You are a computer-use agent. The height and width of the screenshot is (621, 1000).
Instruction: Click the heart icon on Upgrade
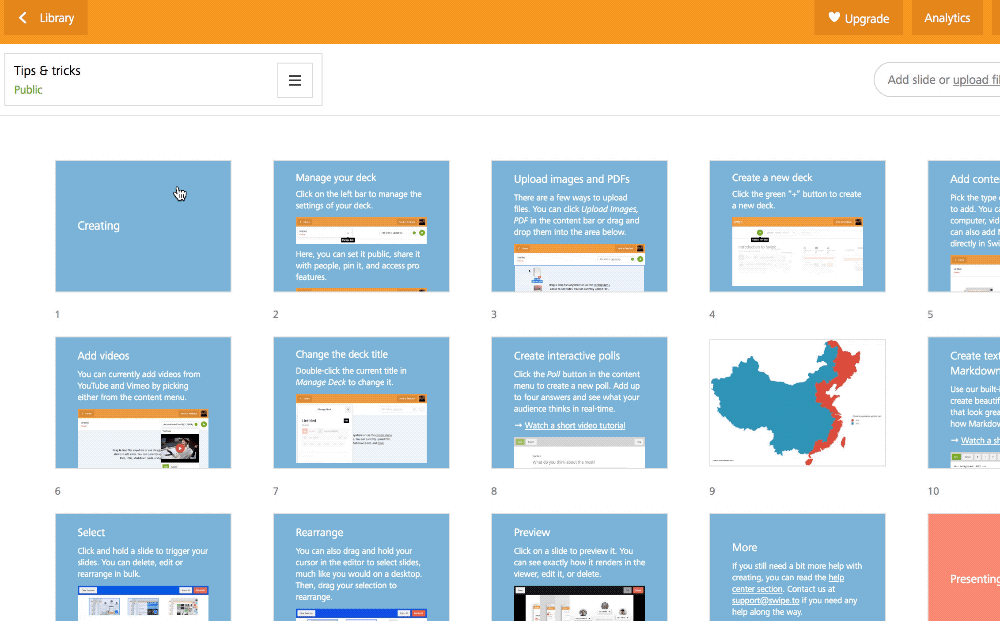(x=834, y=18)
